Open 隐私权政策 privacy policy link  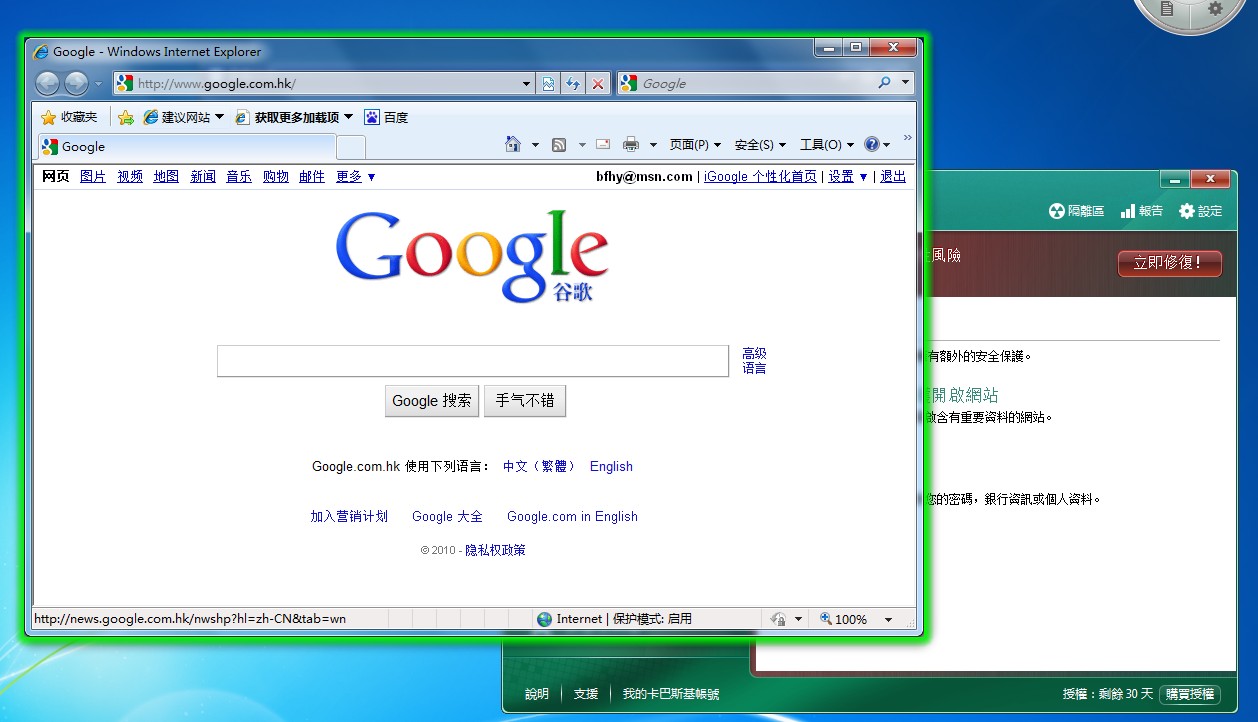495,550
